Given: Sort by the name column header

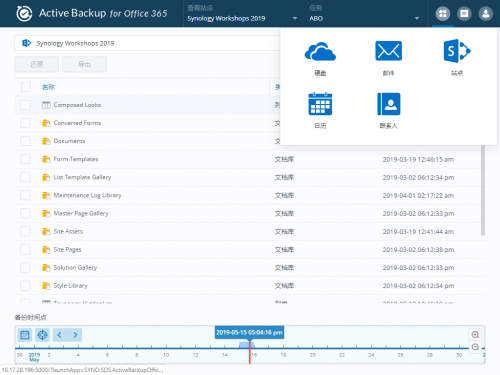Looking at the screenshot, I should pyautogui.click(x=48, y=87).
